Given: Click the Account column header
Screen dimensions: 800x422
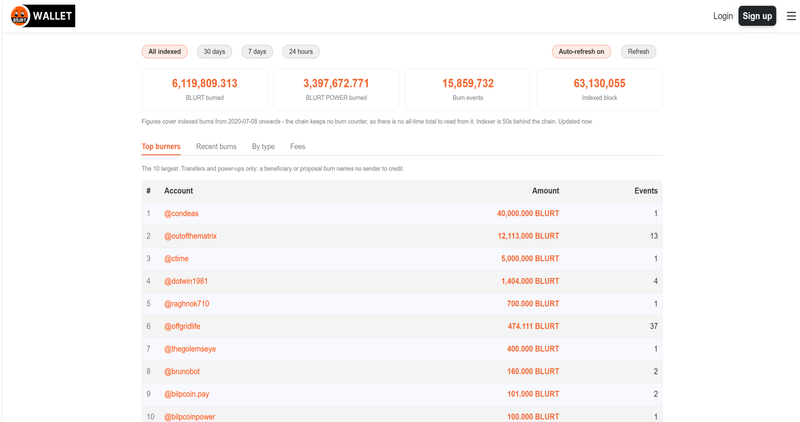Looking at the screenshot, I should click(179, 191).
